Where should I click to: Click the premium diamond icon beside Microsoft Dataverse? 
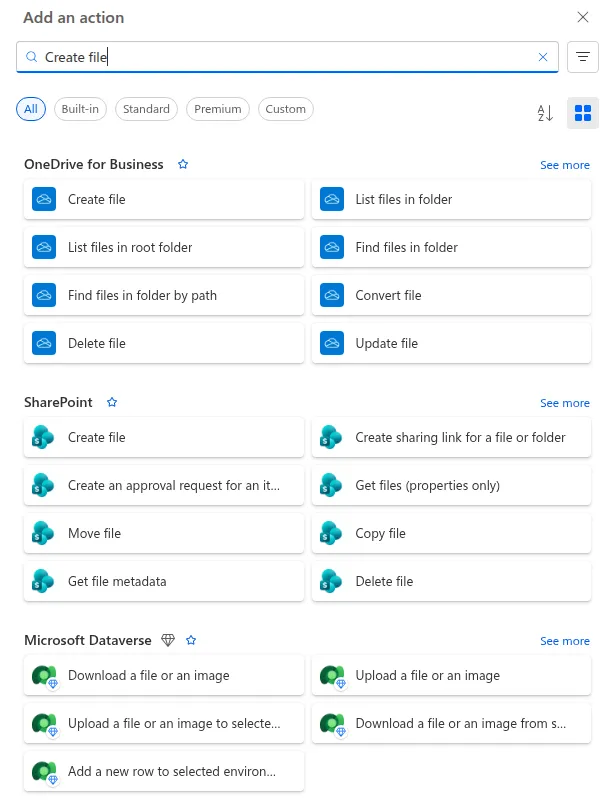168,640
